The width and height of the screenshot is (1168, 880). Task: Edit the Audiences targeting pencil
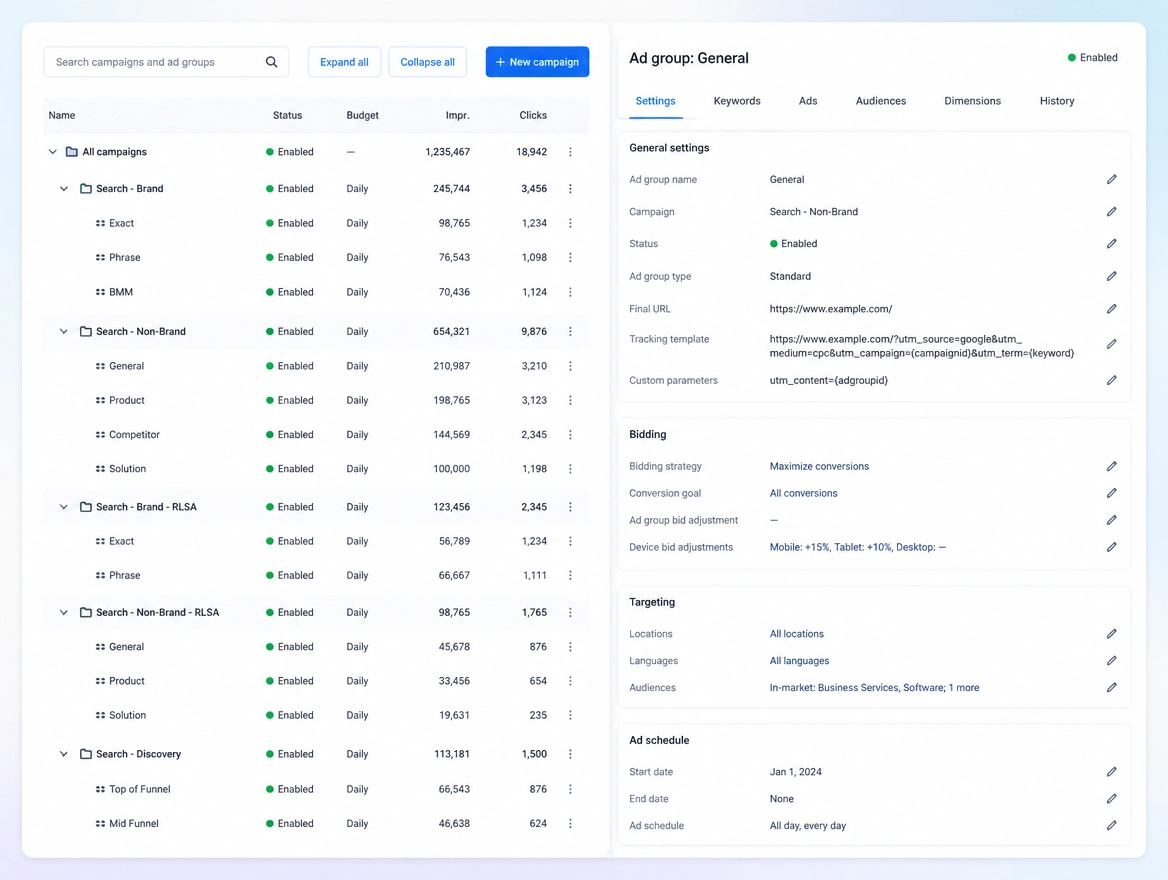tap(1111, 688)
